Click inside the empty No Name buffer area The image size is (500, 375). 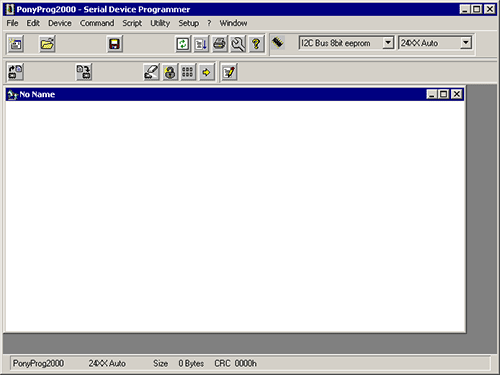coord(235,216)
